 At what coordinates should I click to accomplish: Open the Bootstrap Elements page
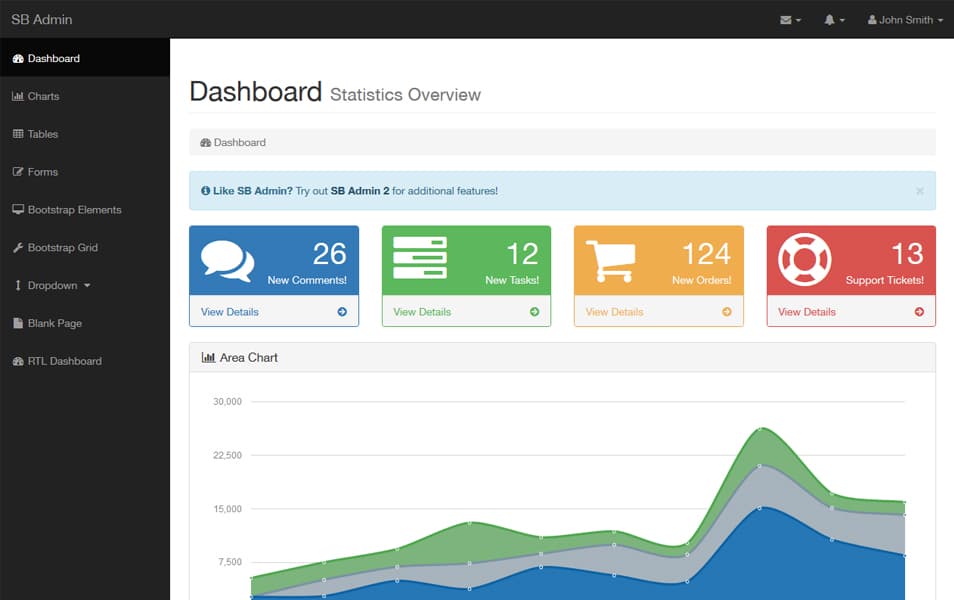[67, 210]
